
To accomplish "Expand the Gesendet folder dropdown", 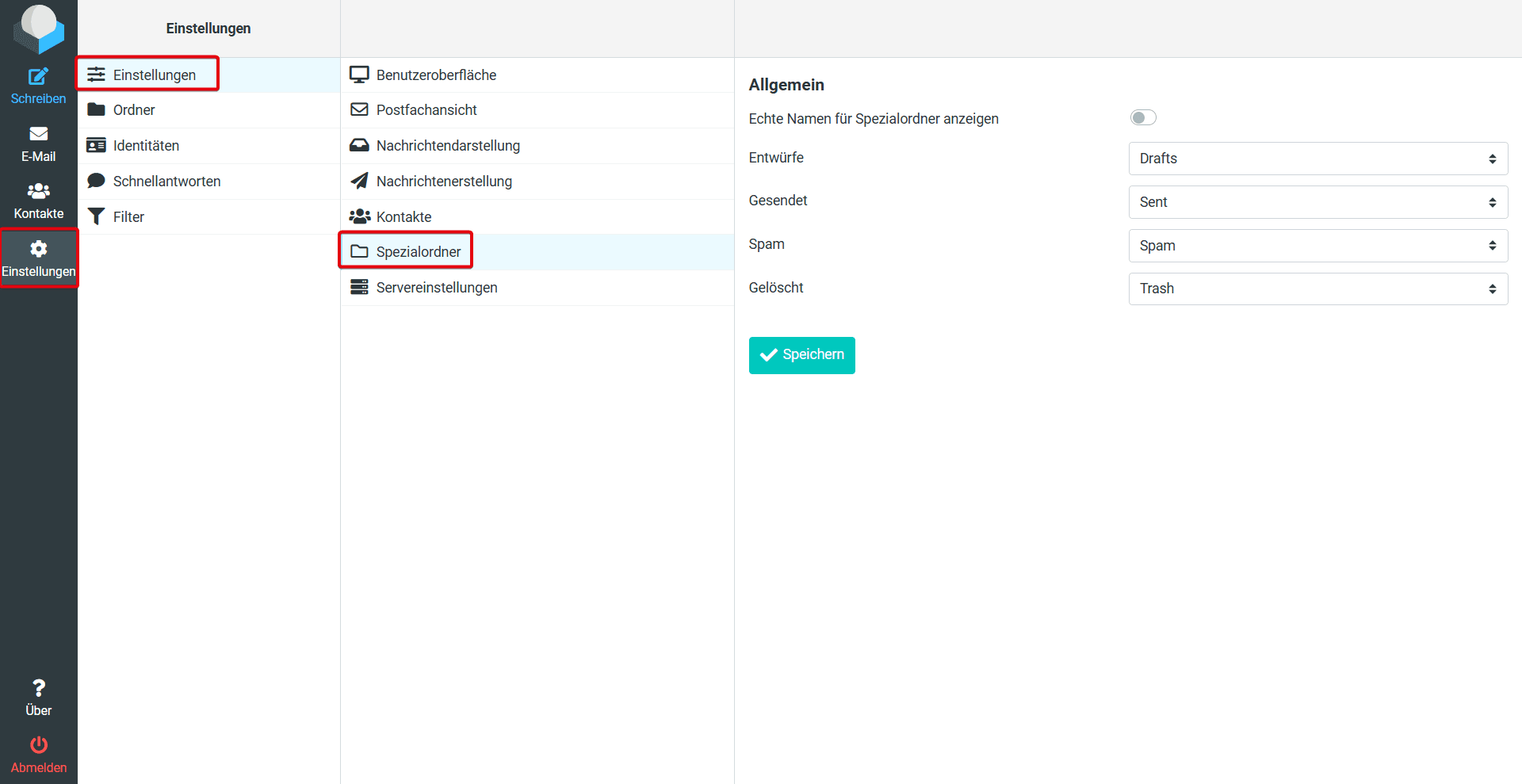I will pos(1317,202).
